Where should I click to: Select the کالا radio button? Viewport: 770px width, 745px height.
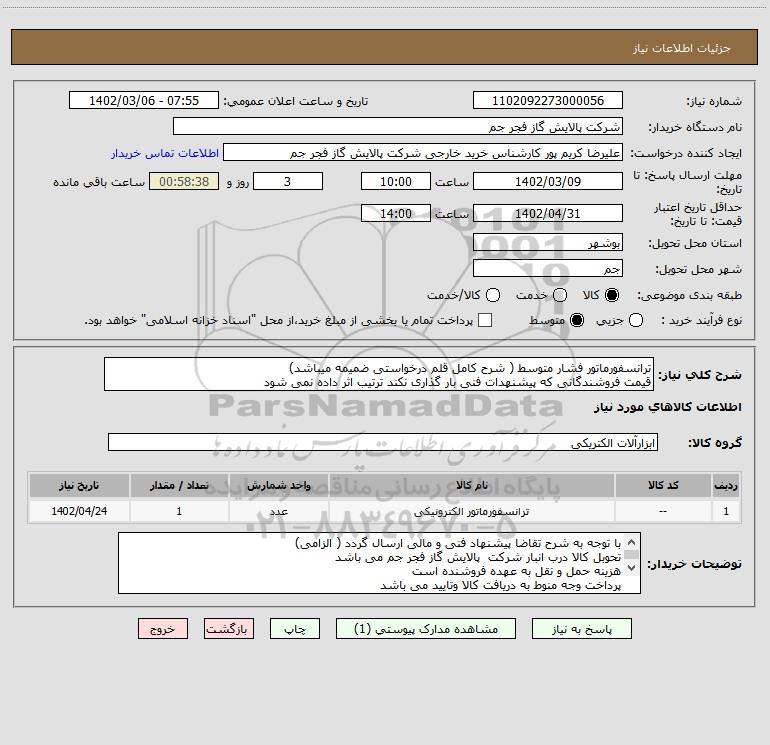(612, 295)
